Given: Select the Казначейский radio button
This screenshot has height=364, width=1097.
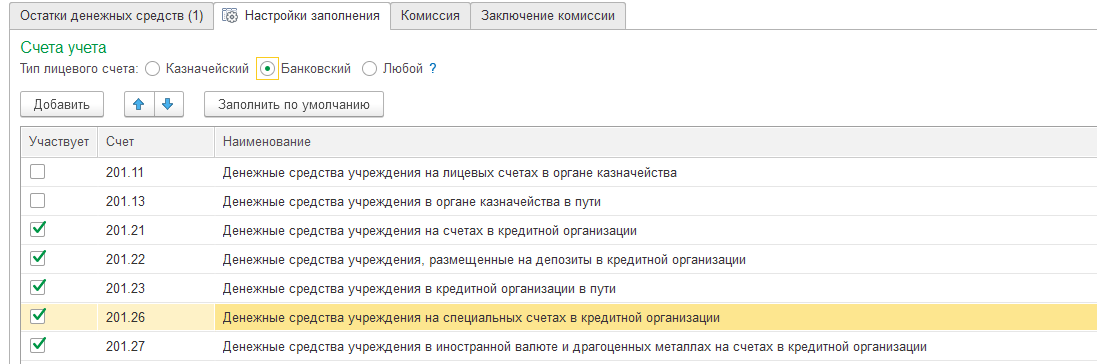Looking at the screenshot, I should tap(153, 69).
